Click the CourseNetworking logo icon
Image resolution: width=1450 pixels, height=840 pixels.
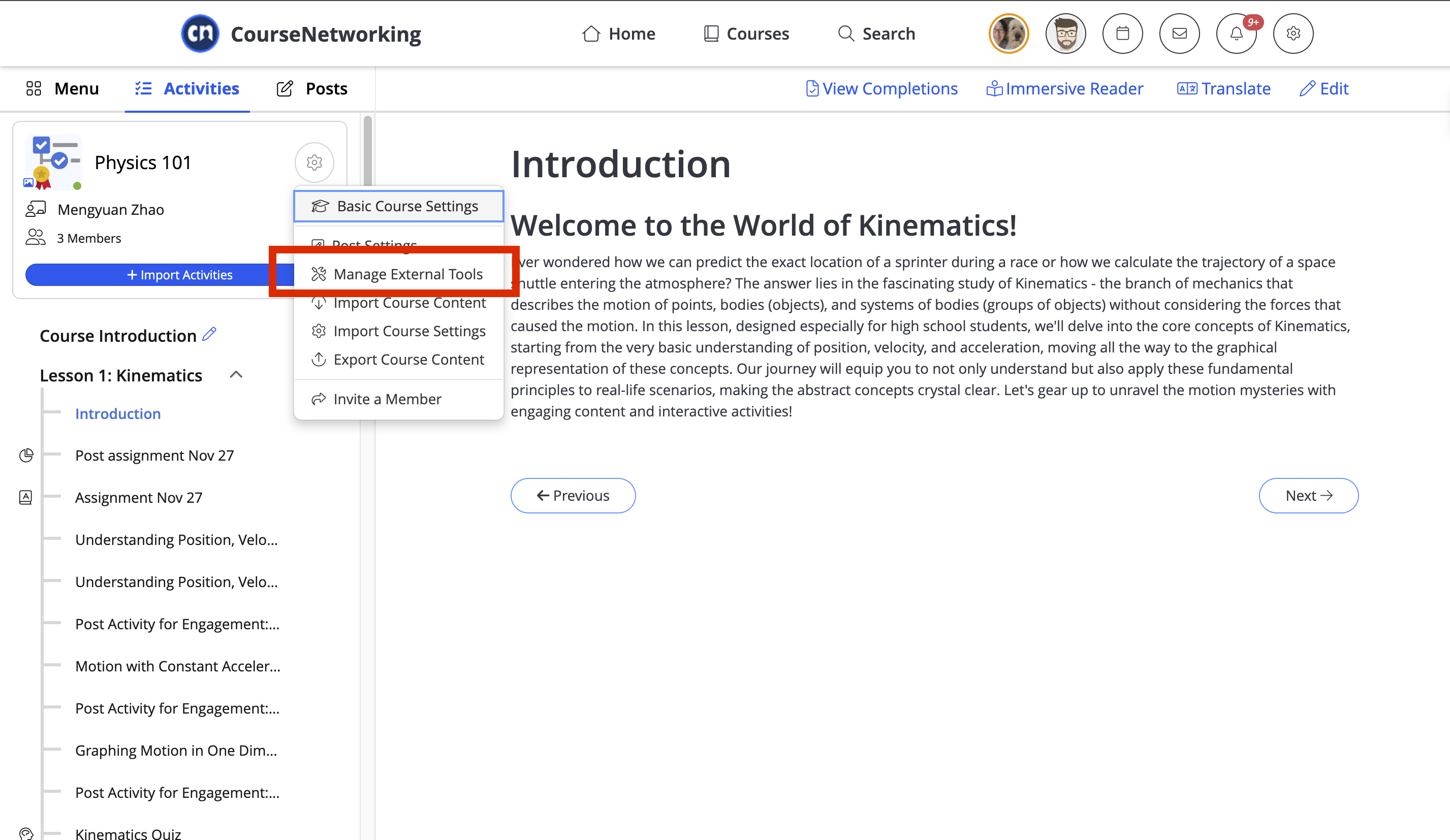click(x=200, y=34)
